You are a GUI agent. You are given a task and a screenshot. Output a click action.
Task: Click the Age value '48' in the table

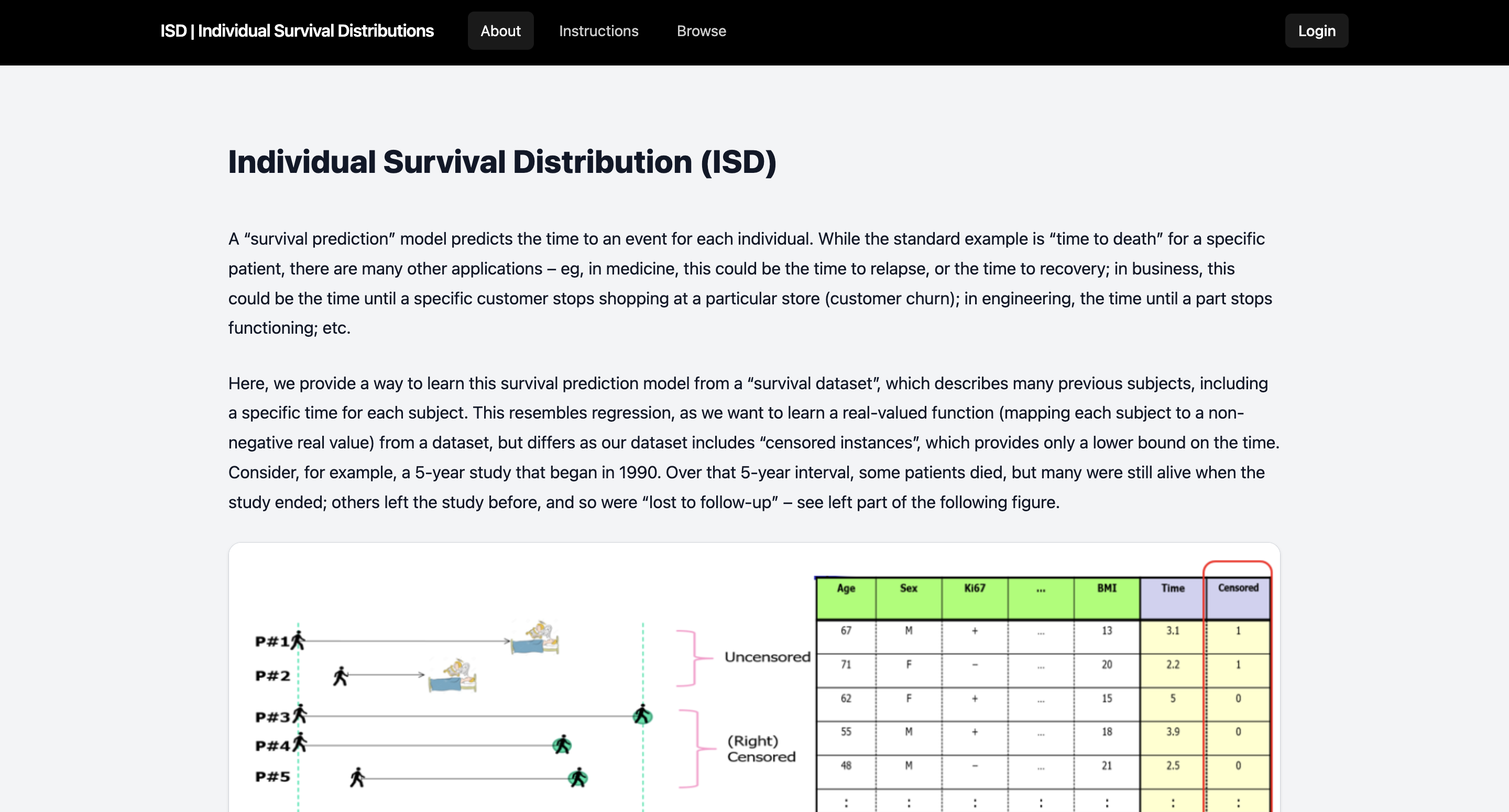coord(846,765)
